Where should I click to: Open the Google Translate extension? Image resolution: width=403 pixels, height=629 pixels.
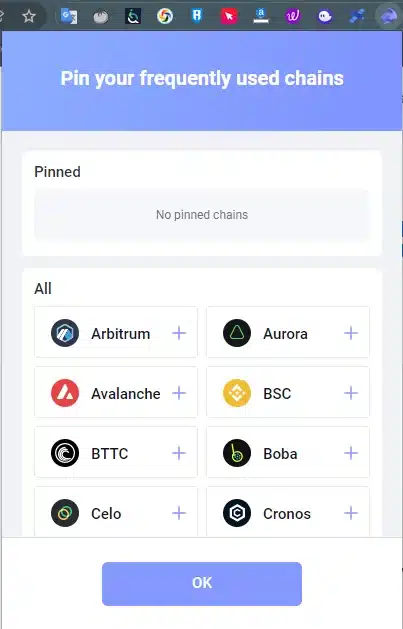point(69,16)
